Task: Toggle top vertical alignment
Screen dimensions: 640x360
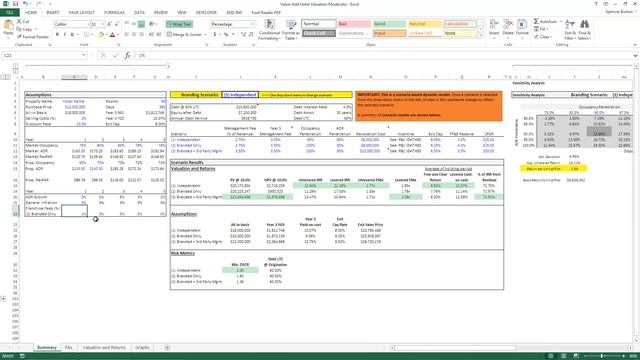Action: (127, 24)
